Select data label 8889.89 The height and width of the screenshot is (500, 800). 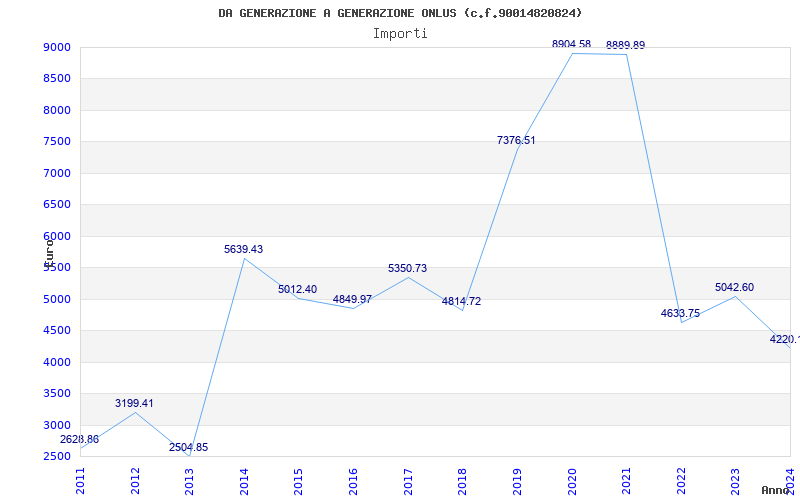tap(626, 45)
